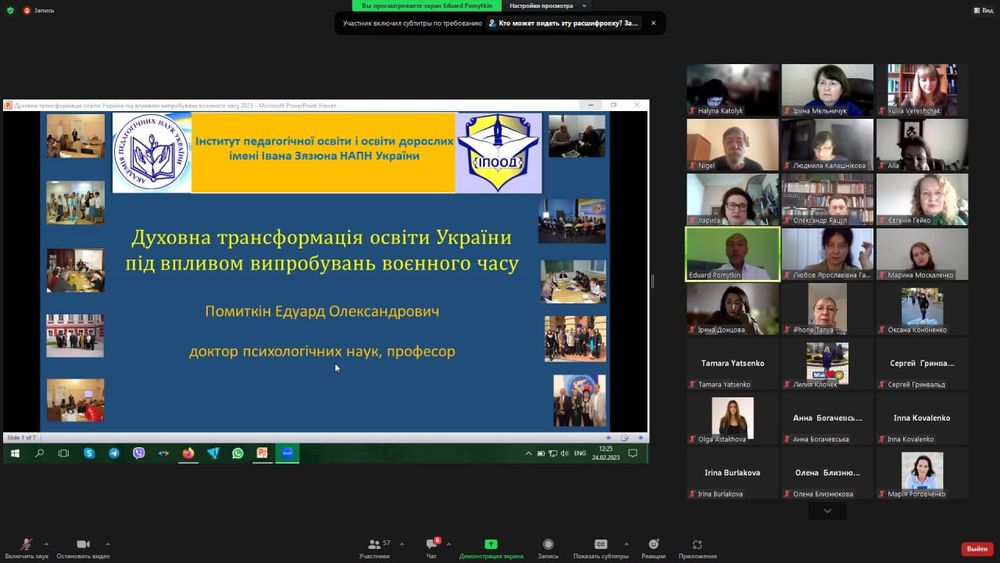Open the Реакции reactions menu

pos(653,545)
